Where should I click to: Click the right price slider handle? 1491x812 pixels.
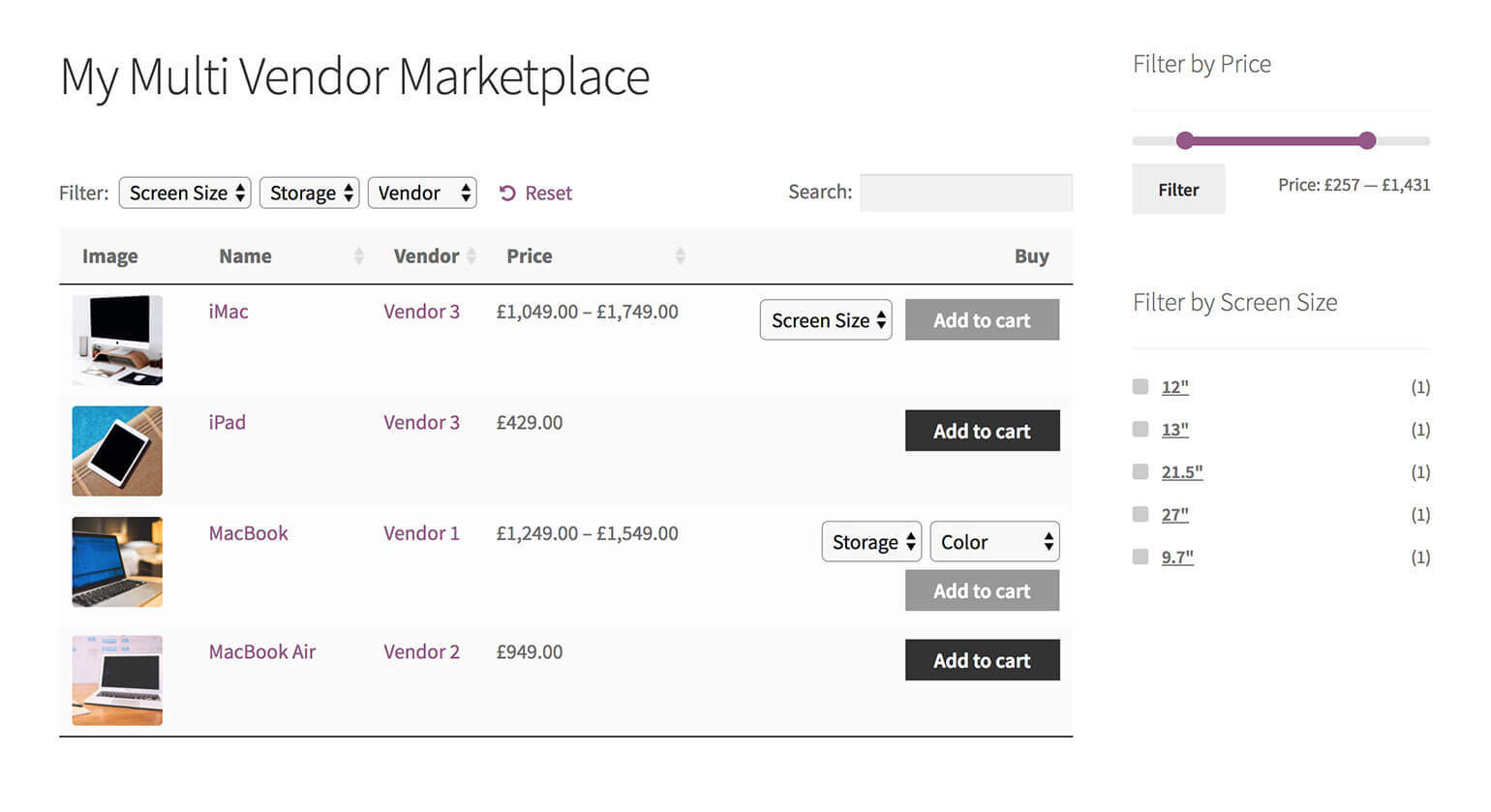click(1366, 140)
